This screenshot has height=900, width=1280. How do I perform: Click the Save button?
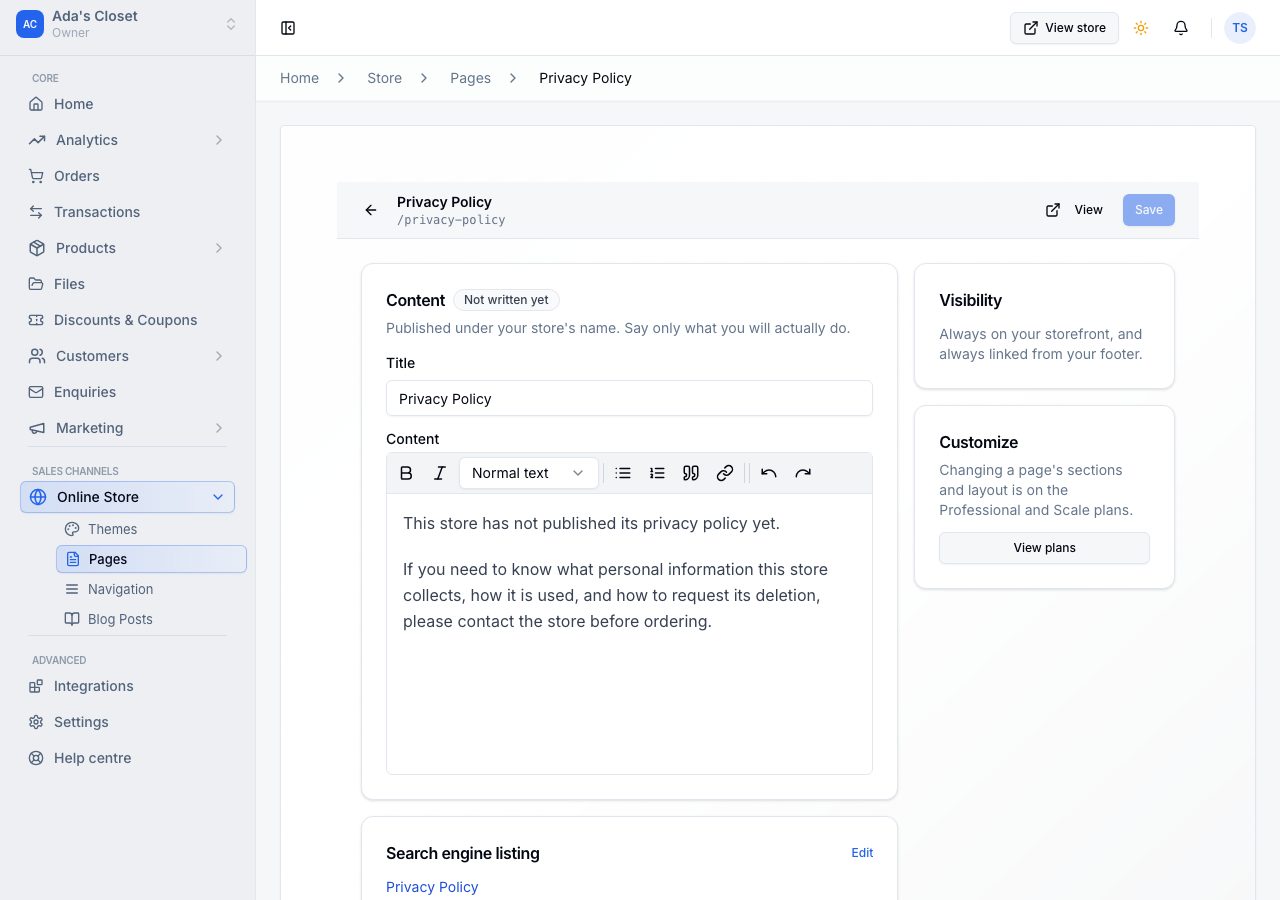pos(1149,210)
